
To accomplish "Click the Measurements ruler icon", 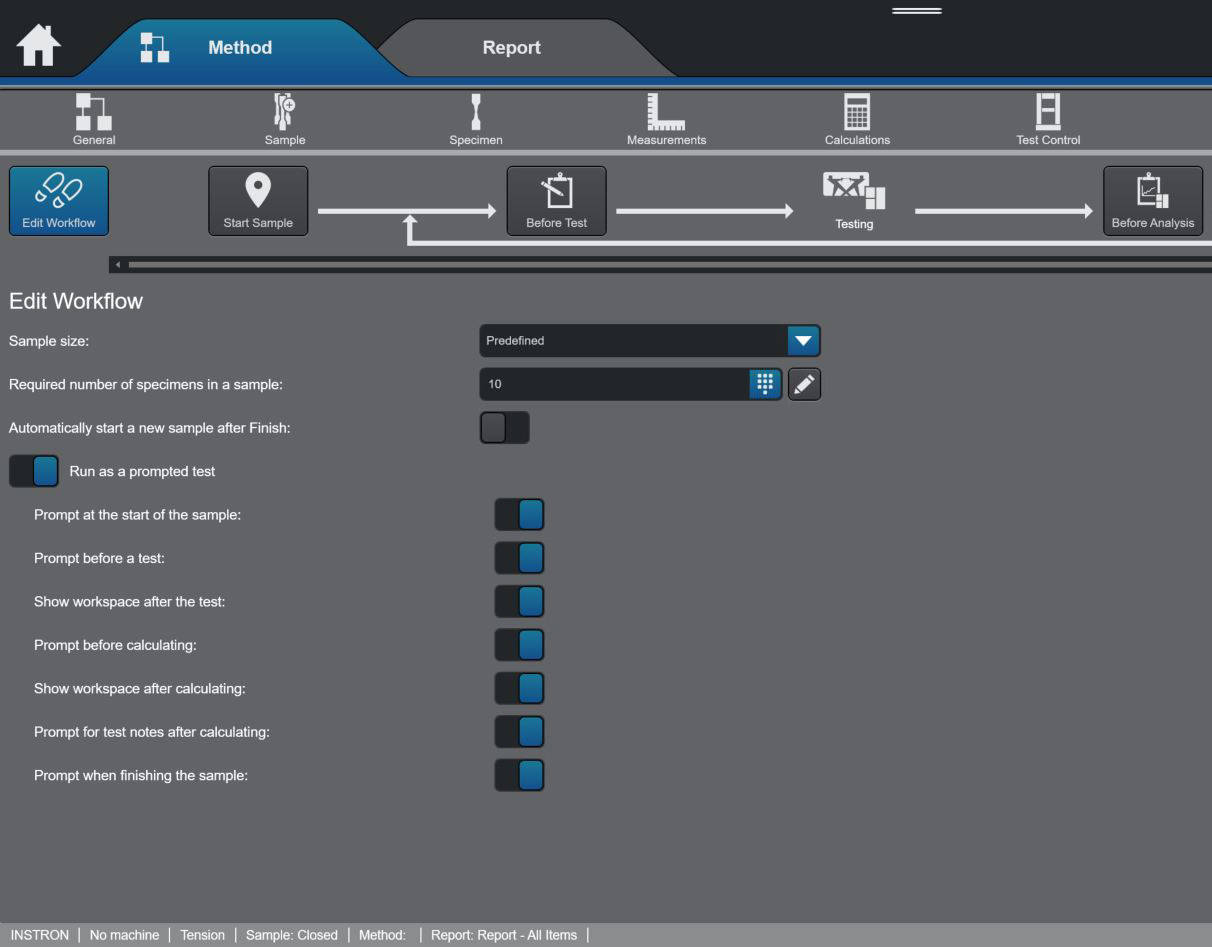I will (x=666, y=117).
